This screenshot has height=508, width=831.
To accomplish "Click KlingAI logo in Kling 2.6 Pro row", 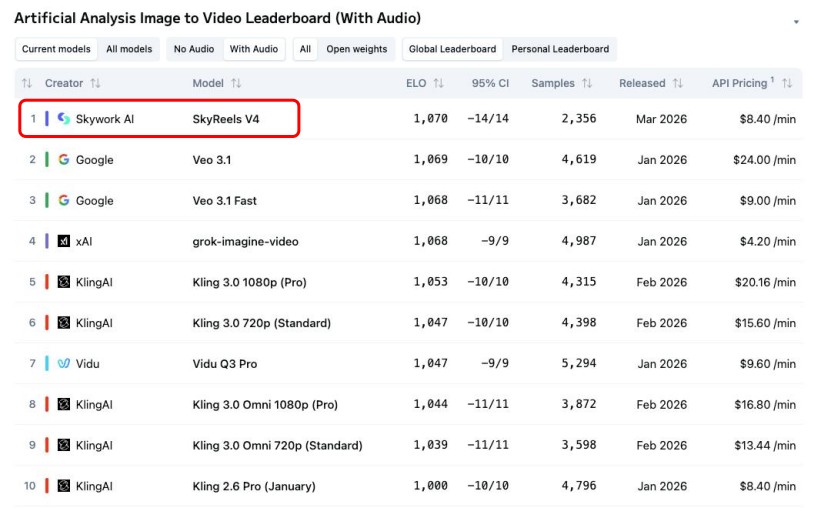I will [64, 486].
